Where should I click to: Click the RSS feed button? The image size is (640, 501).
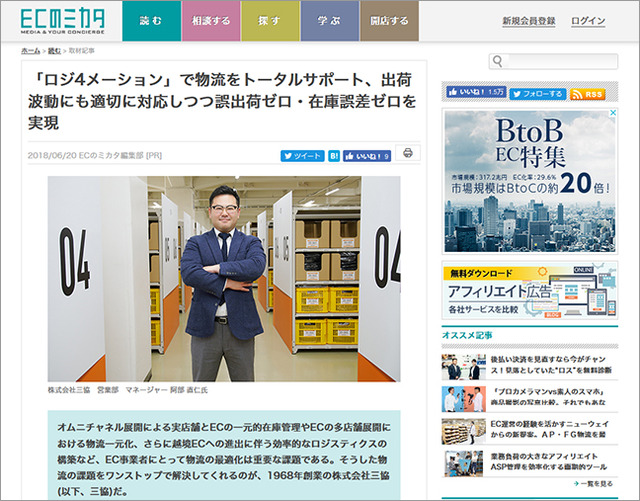(x=587, y=94)
